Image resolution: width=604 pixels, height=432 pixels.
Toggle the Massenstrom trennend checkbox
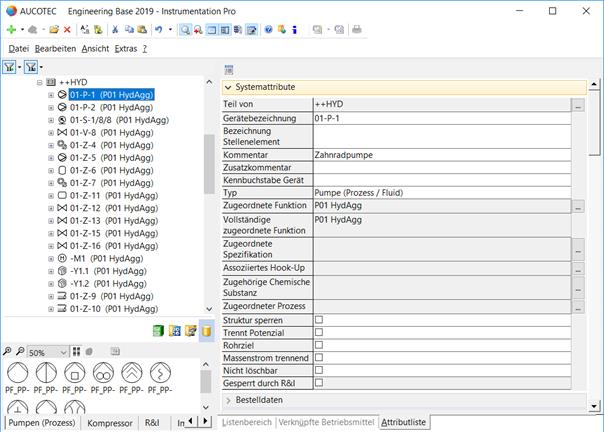[319, 357]
